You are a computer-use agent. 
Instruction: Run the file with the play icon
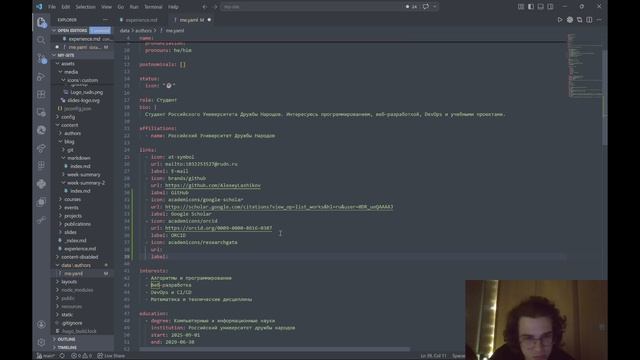pos(560,20)
